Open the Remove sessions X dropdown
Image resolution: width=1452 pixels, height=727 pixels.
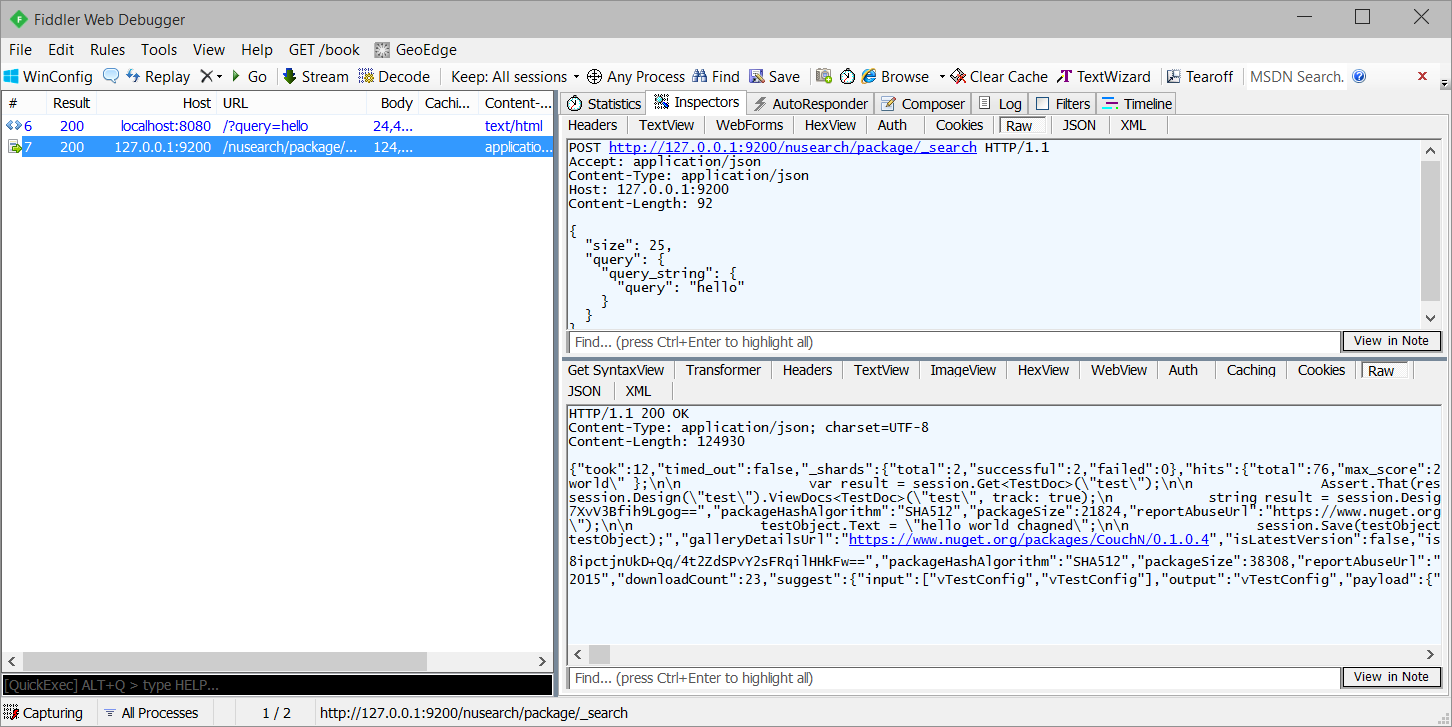(210, 76)
